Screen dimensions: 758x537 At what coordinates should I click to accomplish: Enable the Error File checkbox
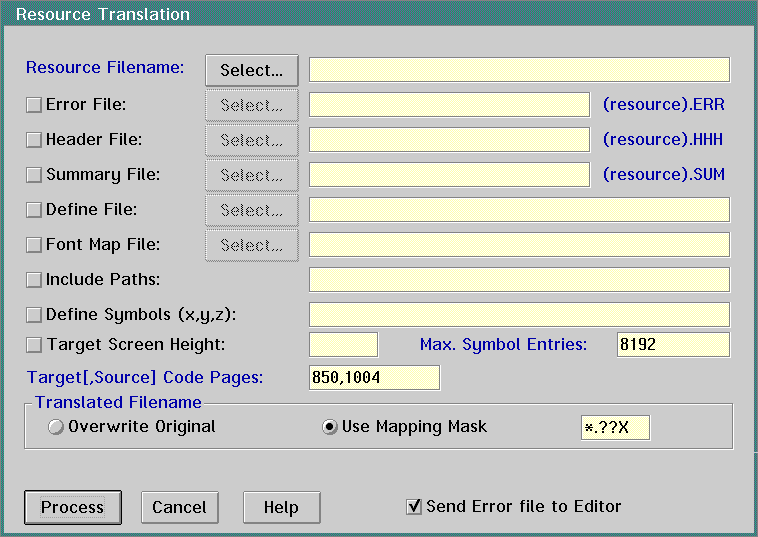(34, 105)
